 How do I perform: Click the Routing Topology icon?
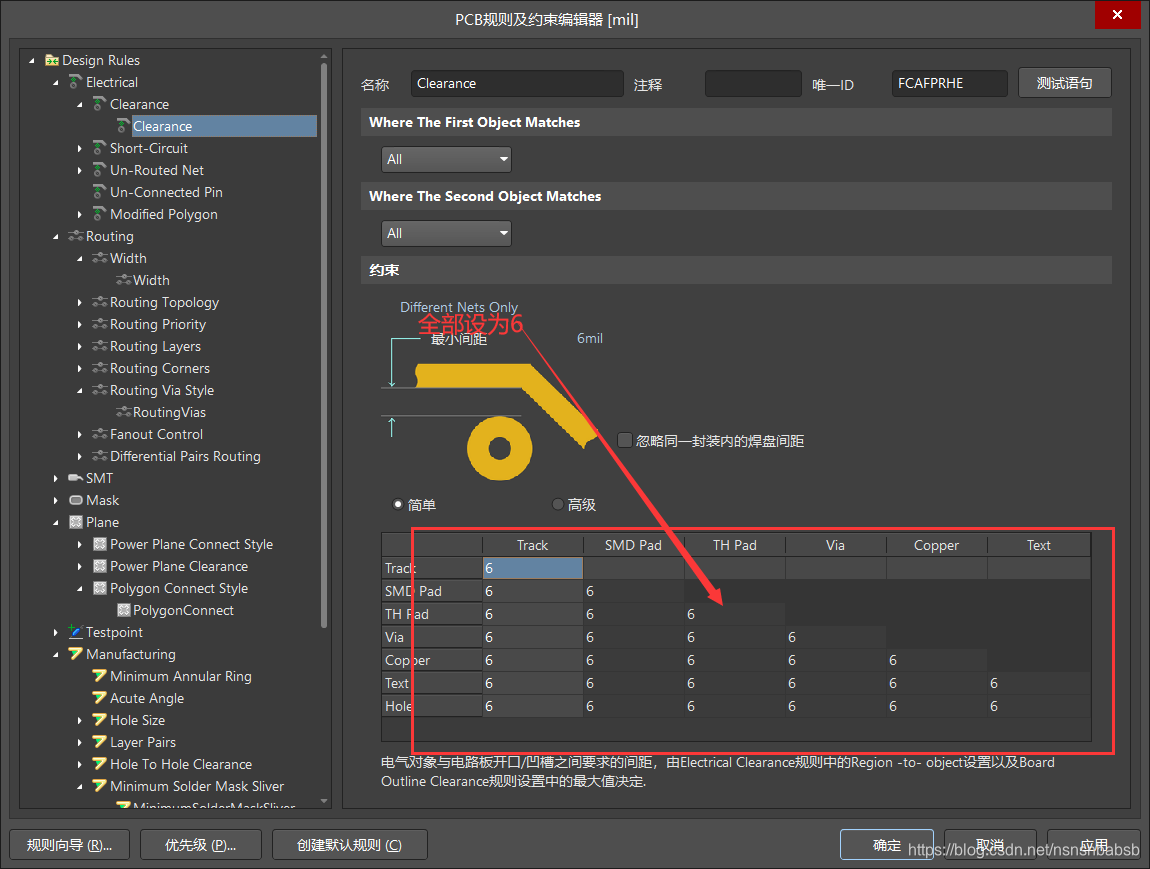click(100, 302)
